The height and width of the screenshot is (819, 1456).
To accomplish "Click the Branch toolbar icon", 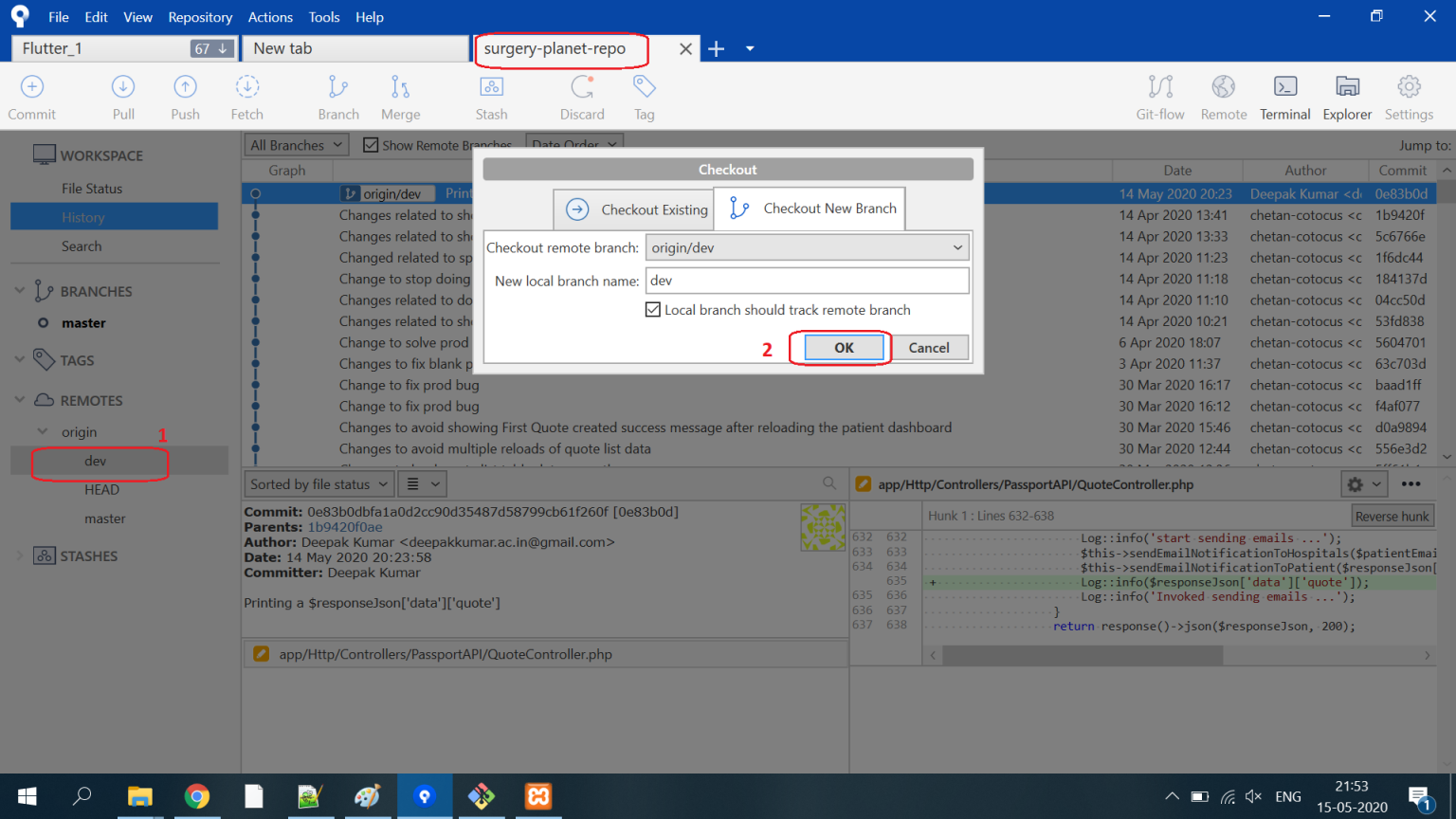I will pos(338,98).
